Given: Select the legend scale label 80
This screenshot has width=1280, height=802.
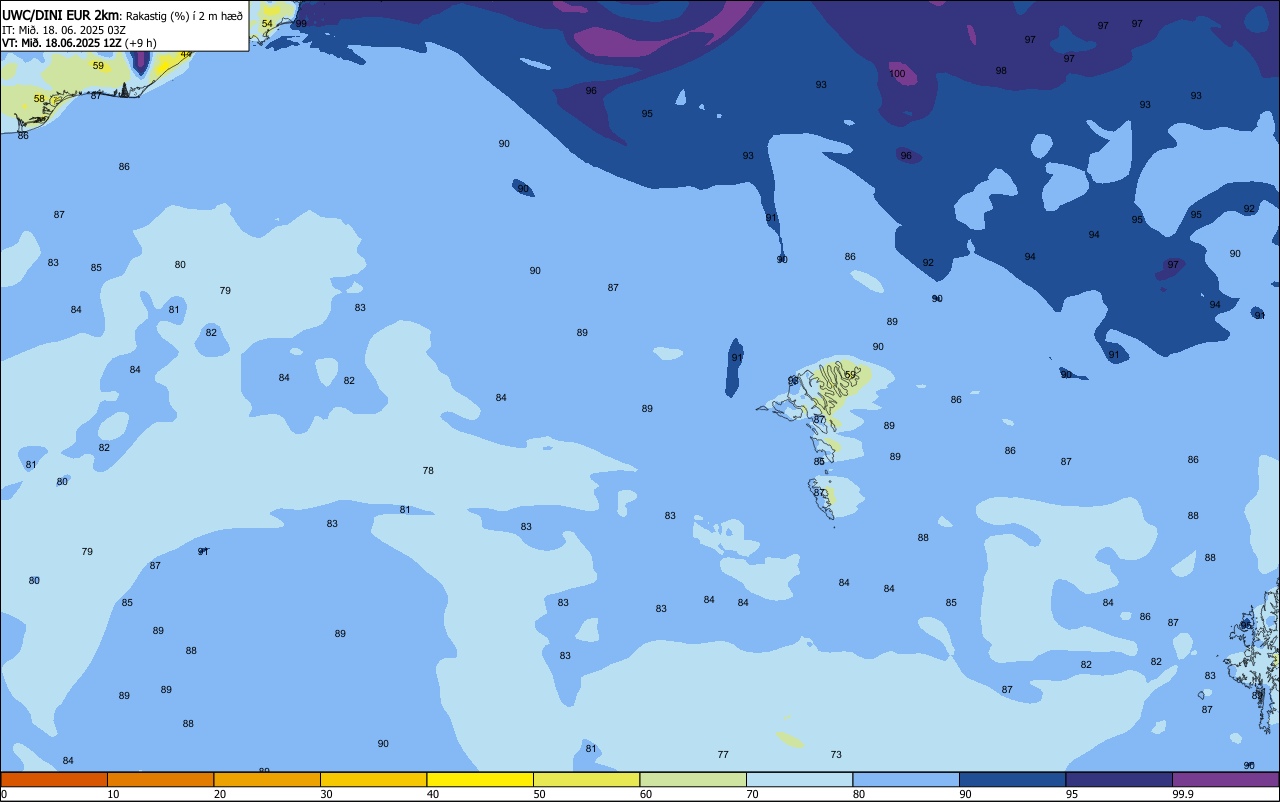Looking at the screenshot, I should click(x=858, y=794).
